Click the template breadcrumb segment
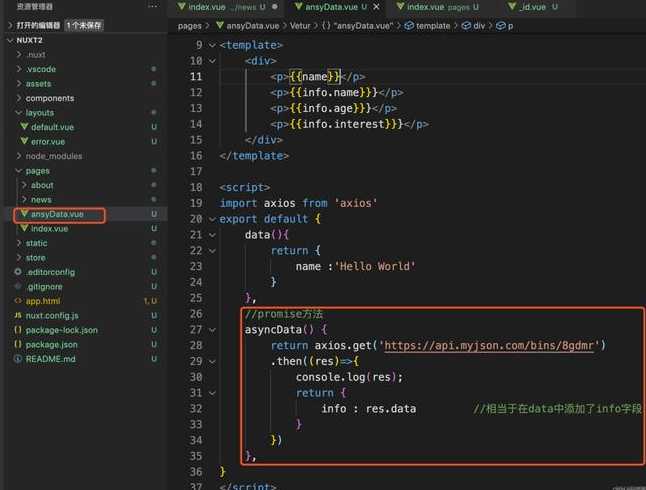 point(428,26)
